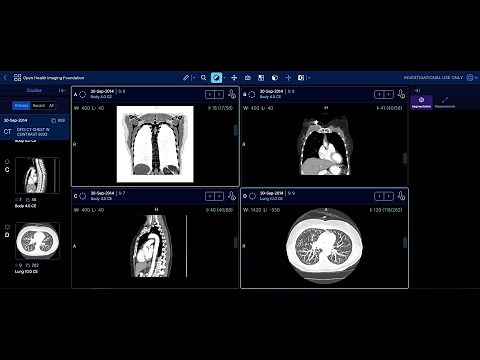This screenshot has height=360, width=480.
Task: Go back using the arrow beside the OHIF logo
Action: [x=5, y=78]
